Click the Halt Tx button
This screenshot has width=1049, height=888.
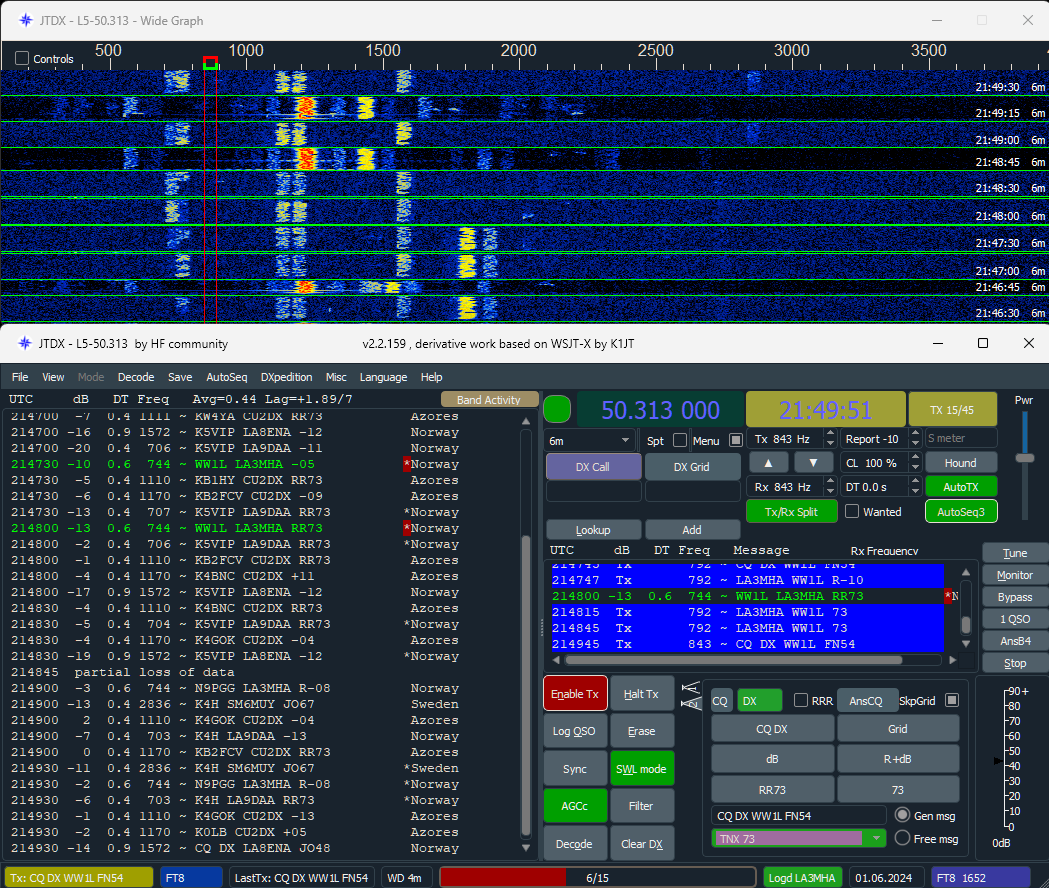(642, 694)
